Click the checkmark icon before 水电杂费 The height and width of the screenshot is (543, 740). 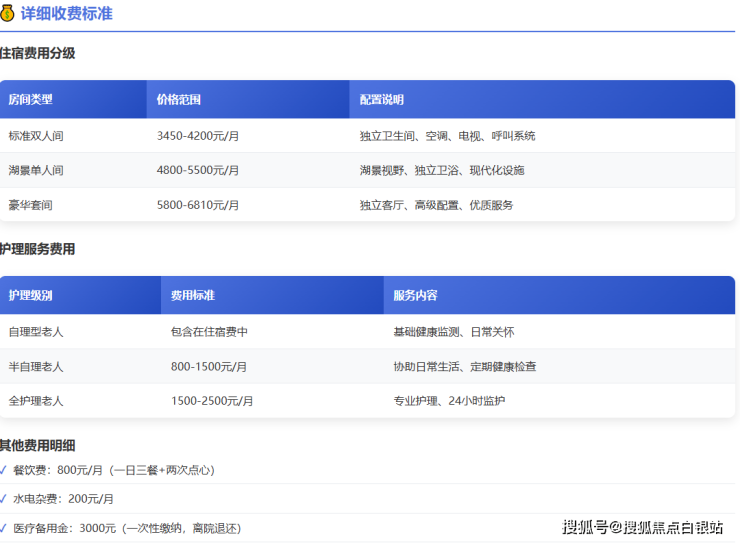4,498
